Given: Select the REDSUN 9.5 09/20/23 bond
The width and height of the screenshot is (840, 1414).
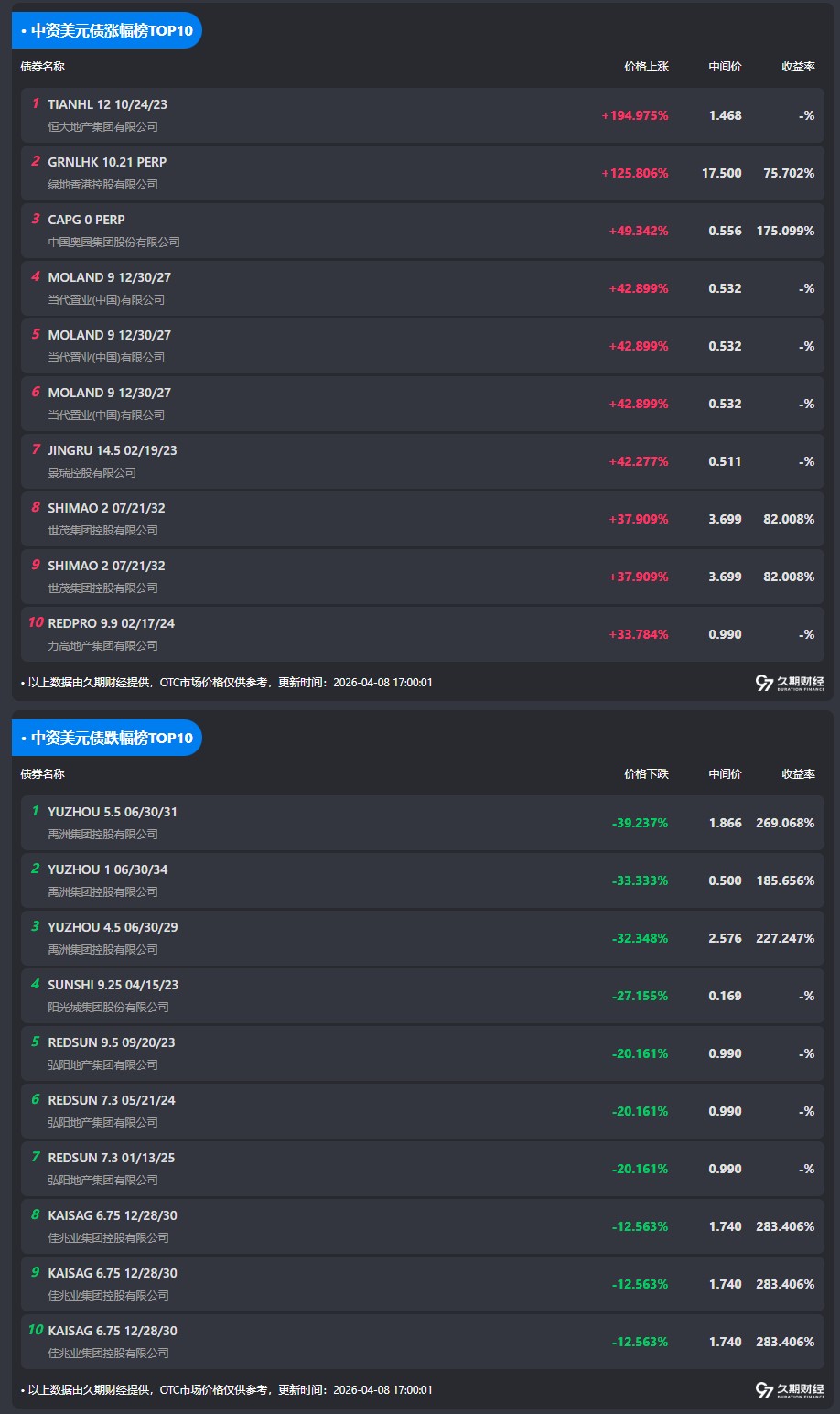Looking at the screenshot, I should [x=111, y=1042].
